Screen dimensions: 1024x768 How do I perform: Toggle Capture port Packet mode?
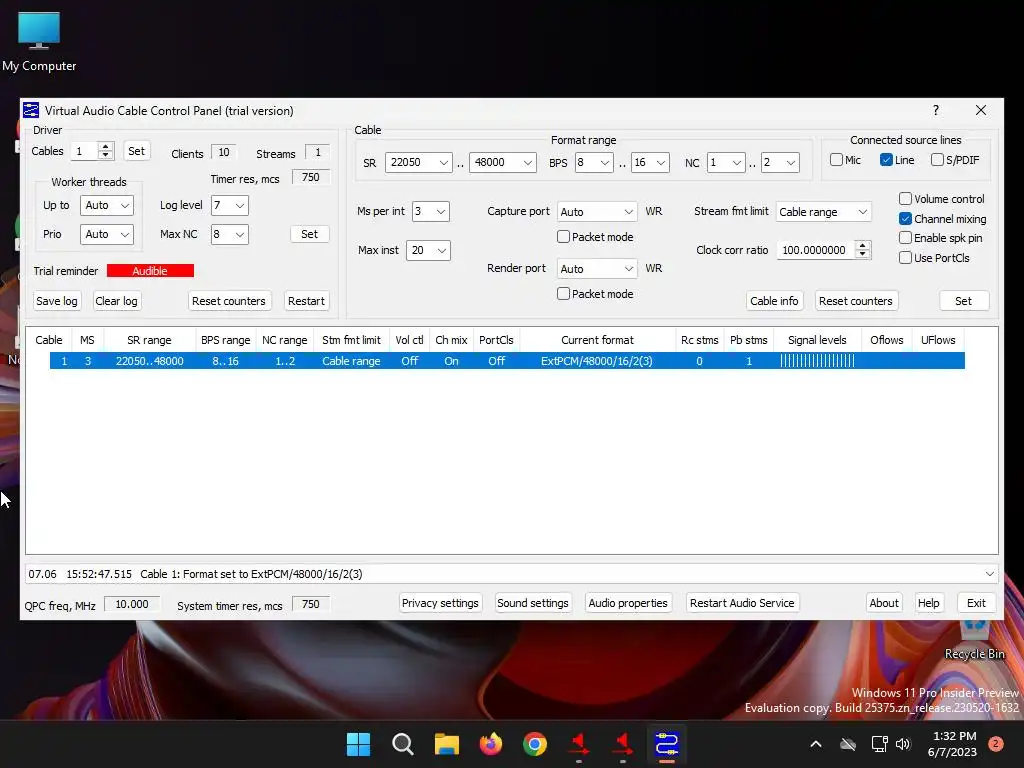pyautogui.click(x=563, y=236)
